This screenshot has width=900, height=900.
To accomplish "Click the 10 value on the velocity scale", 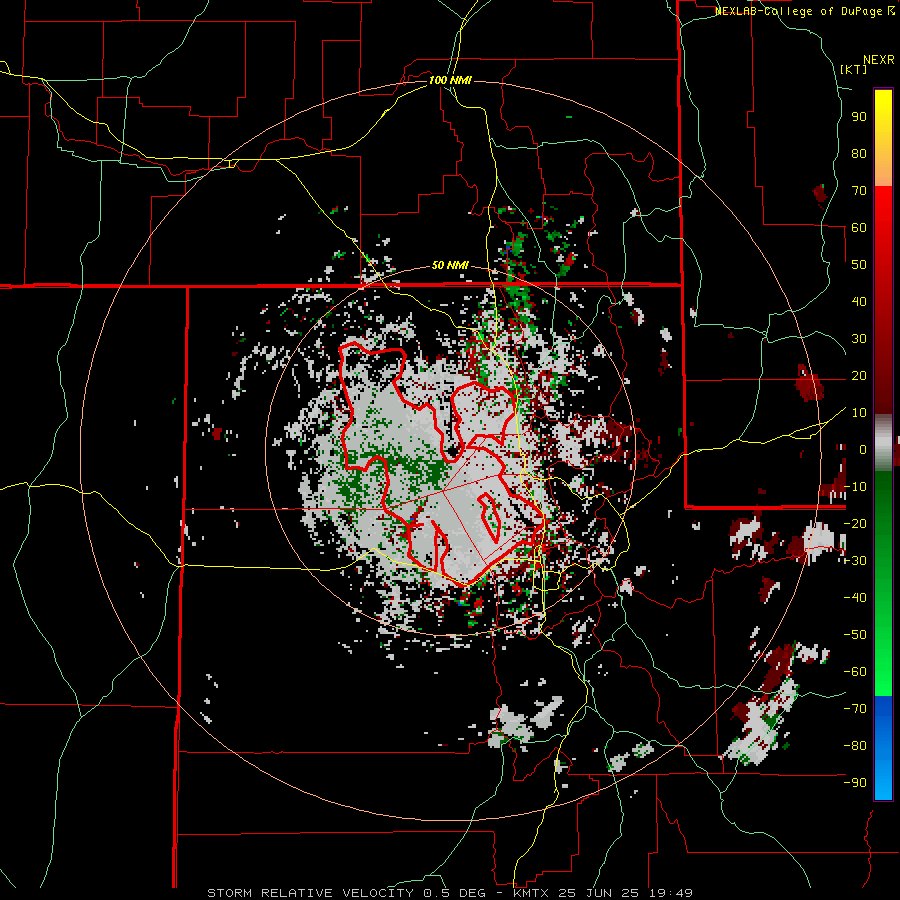I will (859, 413).
